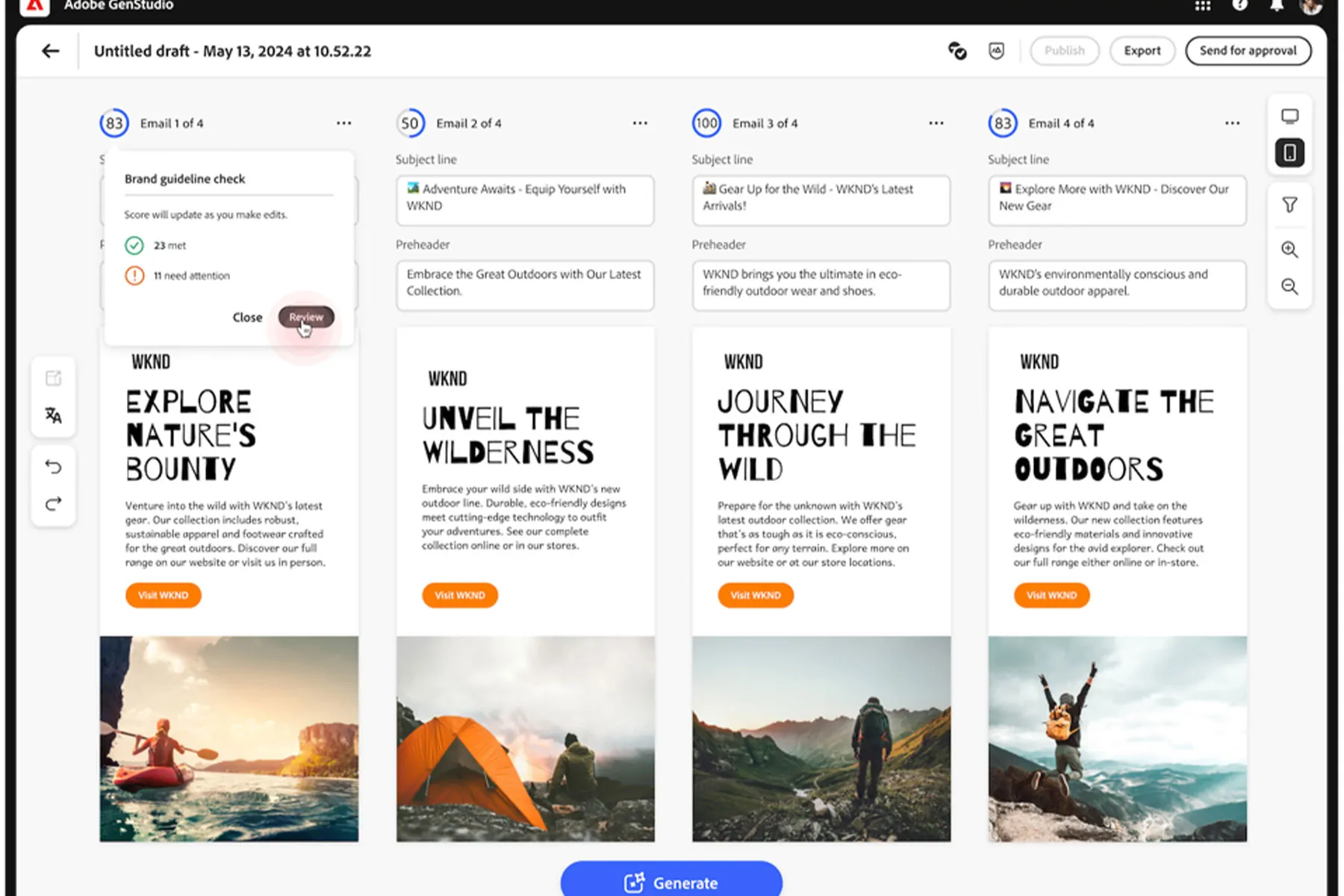Open brand score 83 of Email 1
The image size is (1344, 896).
[x=114, y=123]
